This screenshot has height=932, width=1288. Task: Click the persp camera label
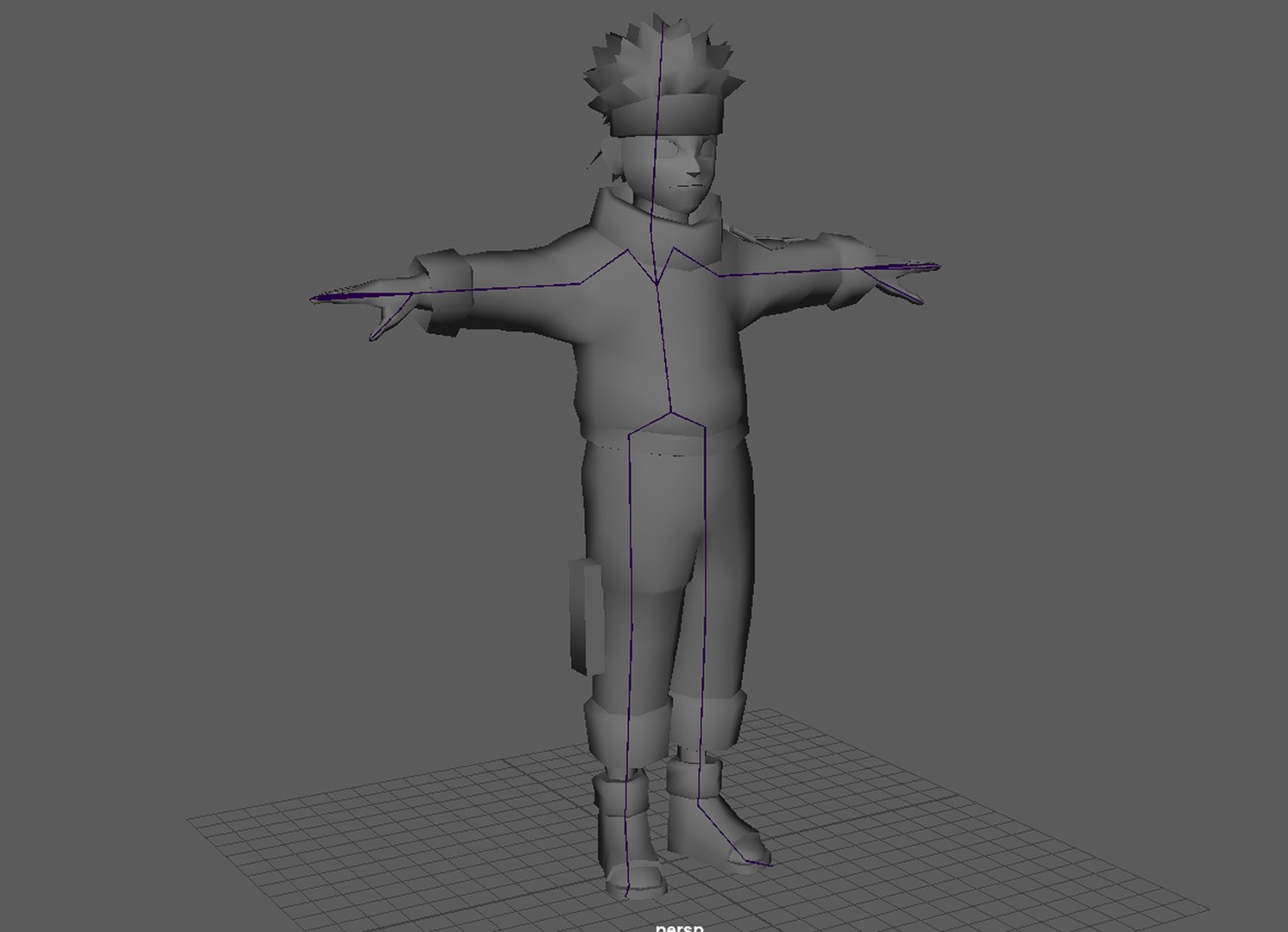[x=680, y=928]
